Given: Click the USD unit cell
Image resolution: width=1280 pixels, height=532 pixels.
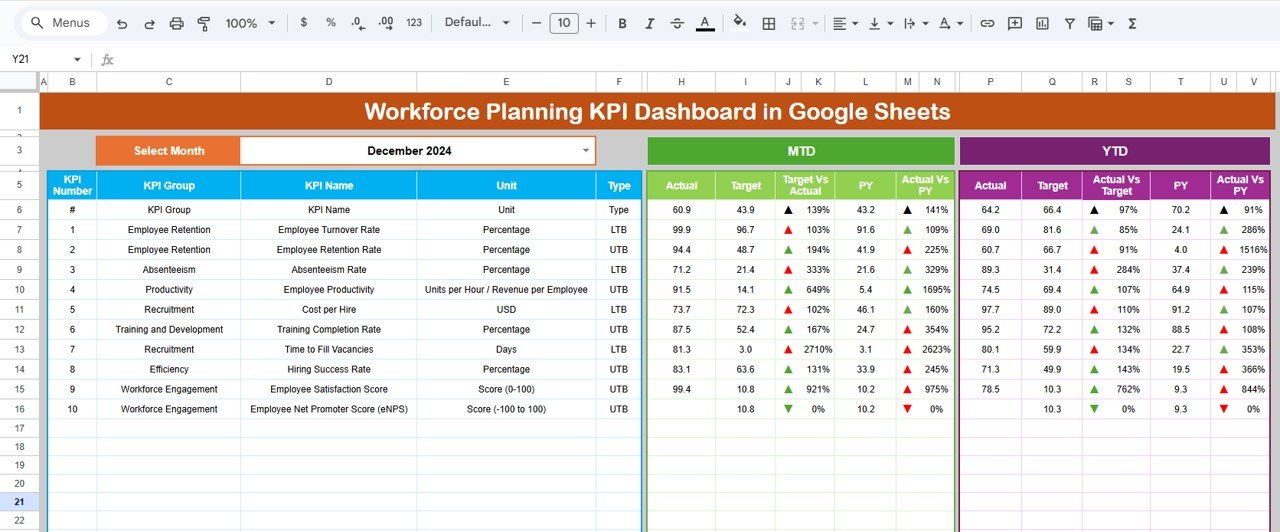Looking at the screenshot, I should pyautogui.click(x=506, y=310).
